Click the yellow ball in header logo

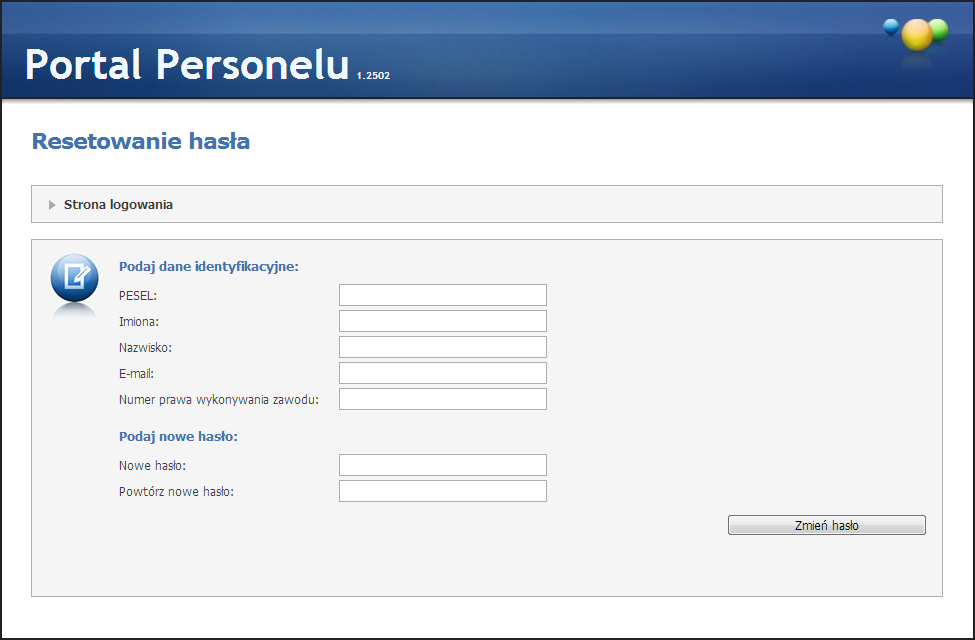click(916, 35)
